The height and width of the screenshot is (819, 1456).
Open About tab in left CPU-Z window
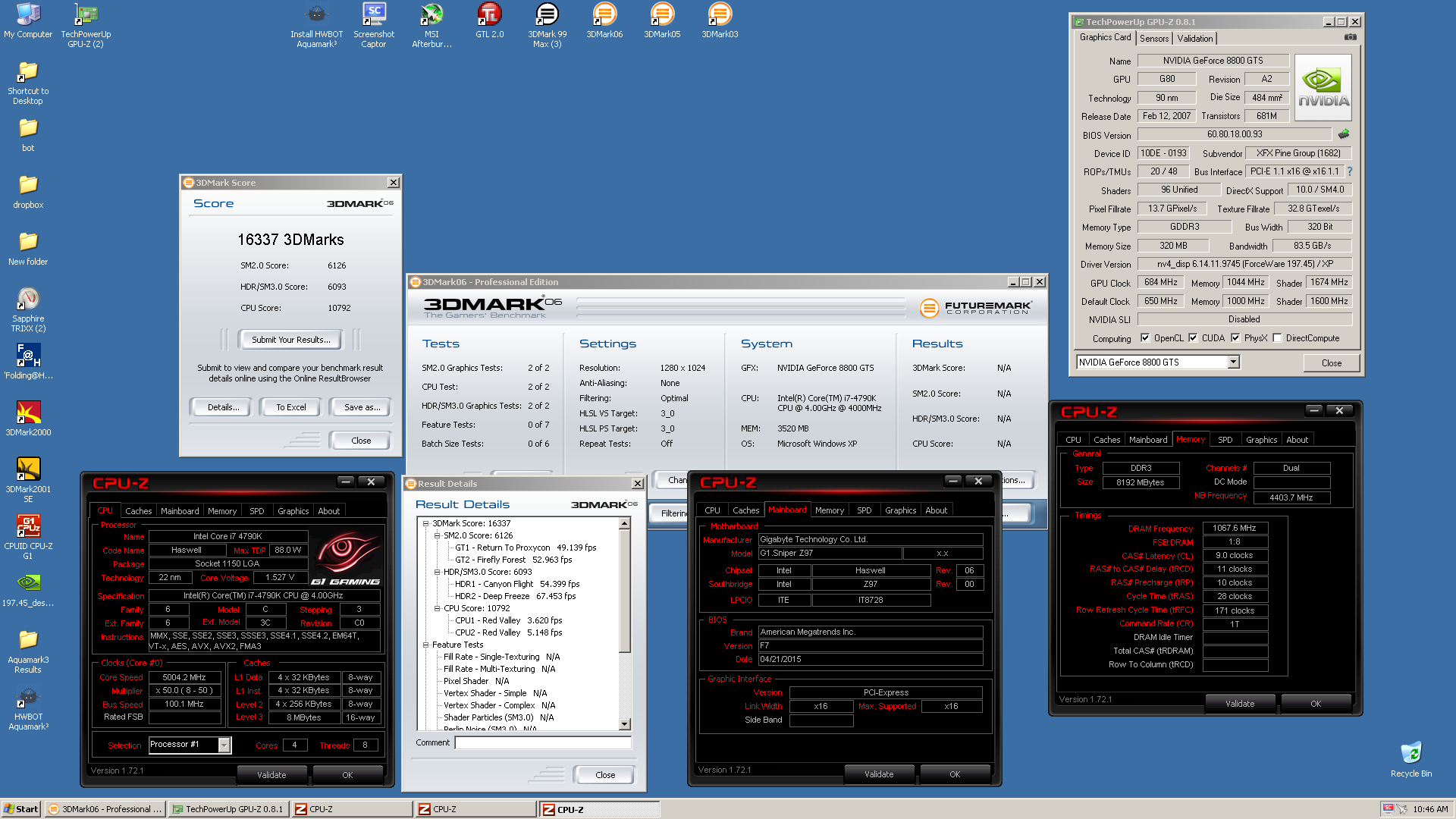[329, 511]
